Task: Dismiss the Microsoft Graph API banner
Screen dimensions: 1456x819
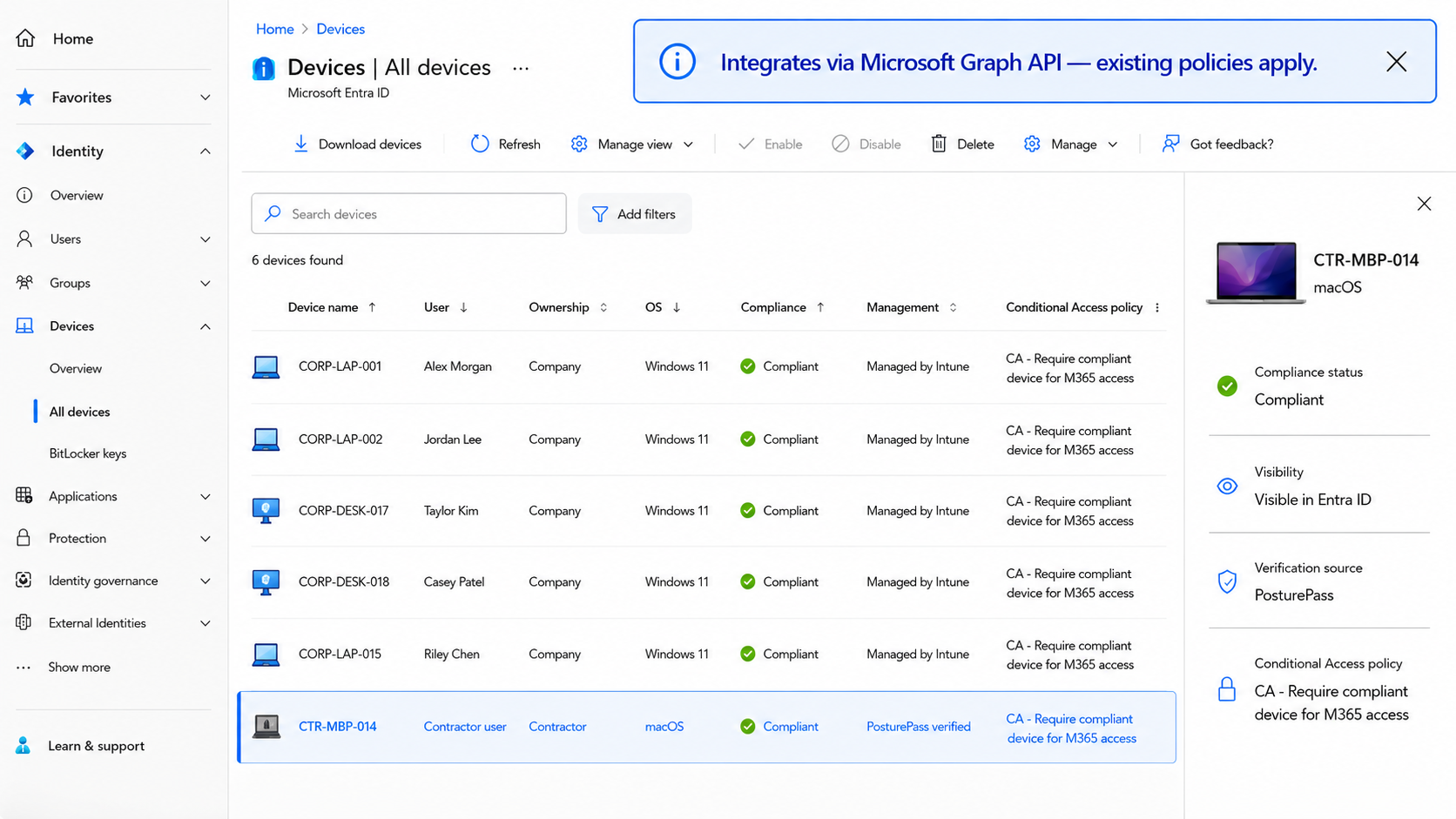Action: [x=1397, y=62]
